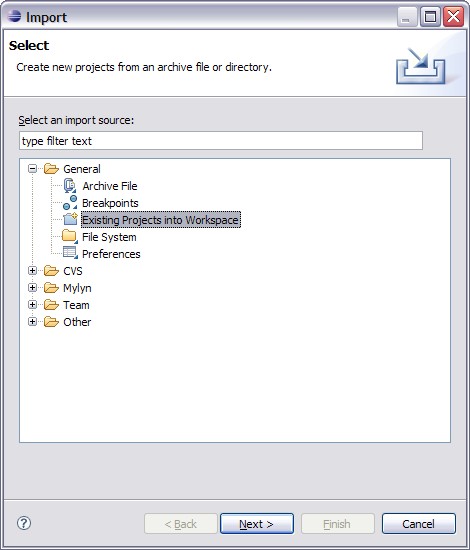Expand the CVS category
Image resolution: width=470 pixels, height=550 pixels.
(x=32, y=270)
